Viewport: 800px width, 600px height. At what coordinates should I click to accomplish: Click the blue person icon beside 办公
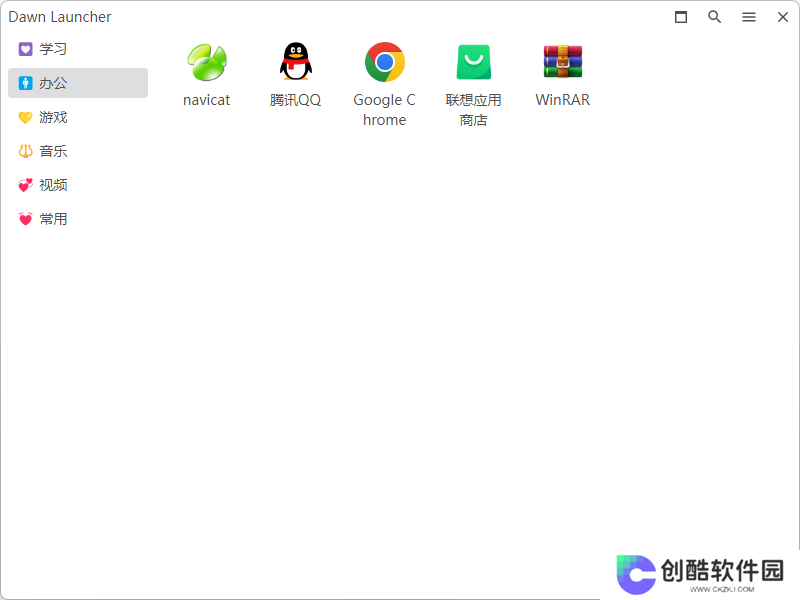click(x=26, y=83)
